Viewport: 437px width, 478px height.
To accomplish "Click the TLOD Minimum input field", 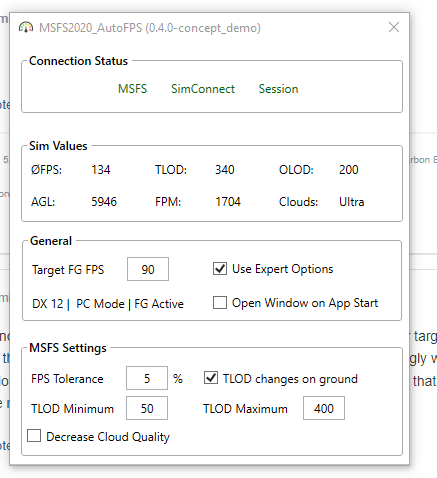I will [147, 408].
